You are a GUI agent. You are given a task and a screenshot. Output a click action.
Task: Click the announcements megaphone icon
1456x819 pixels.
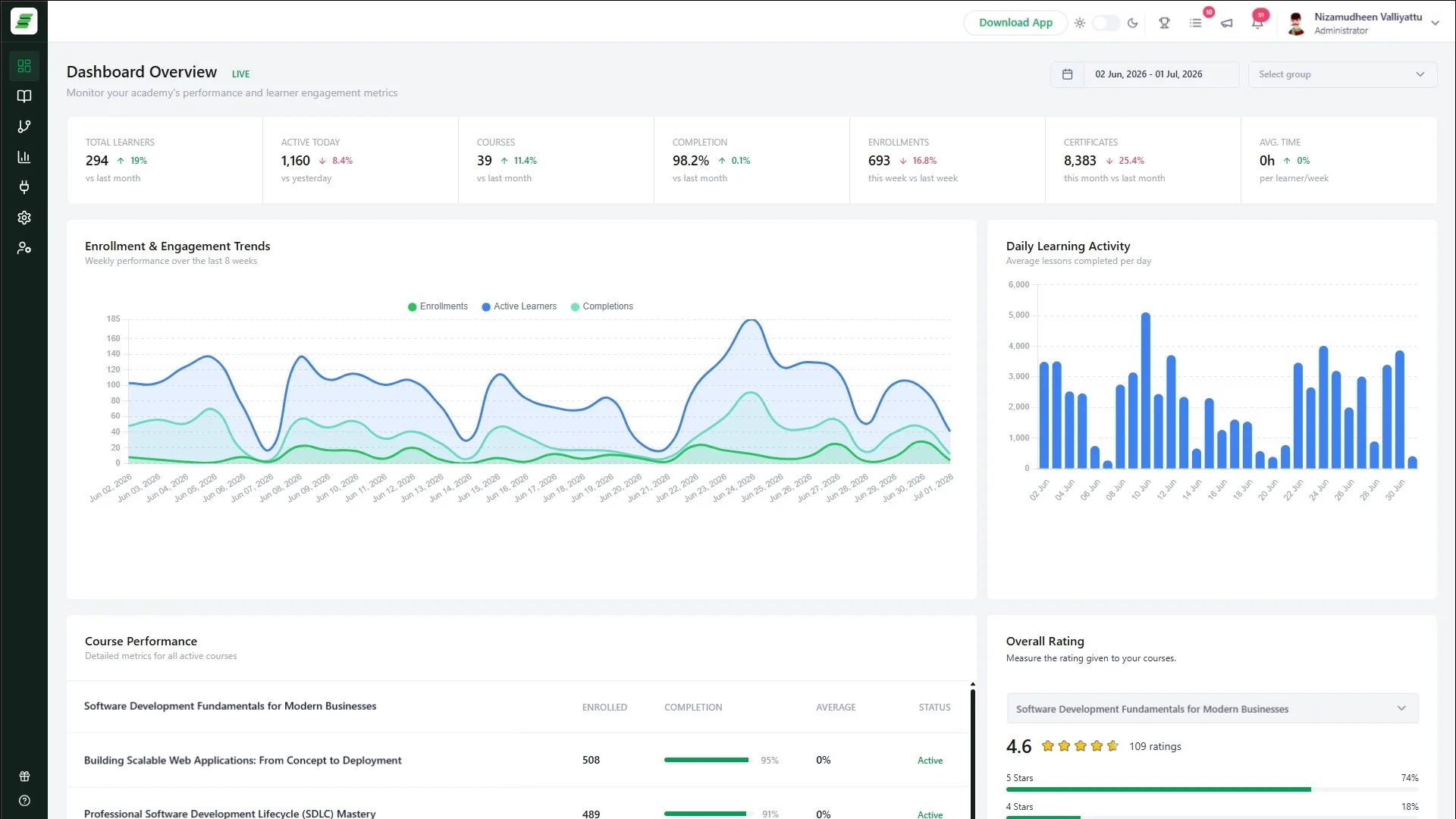(1226, 23)
